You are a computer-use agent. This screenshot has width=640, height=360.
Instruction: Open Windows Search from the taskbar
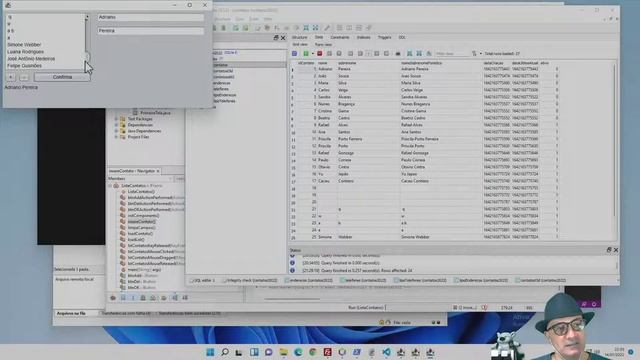coord(225,352)
